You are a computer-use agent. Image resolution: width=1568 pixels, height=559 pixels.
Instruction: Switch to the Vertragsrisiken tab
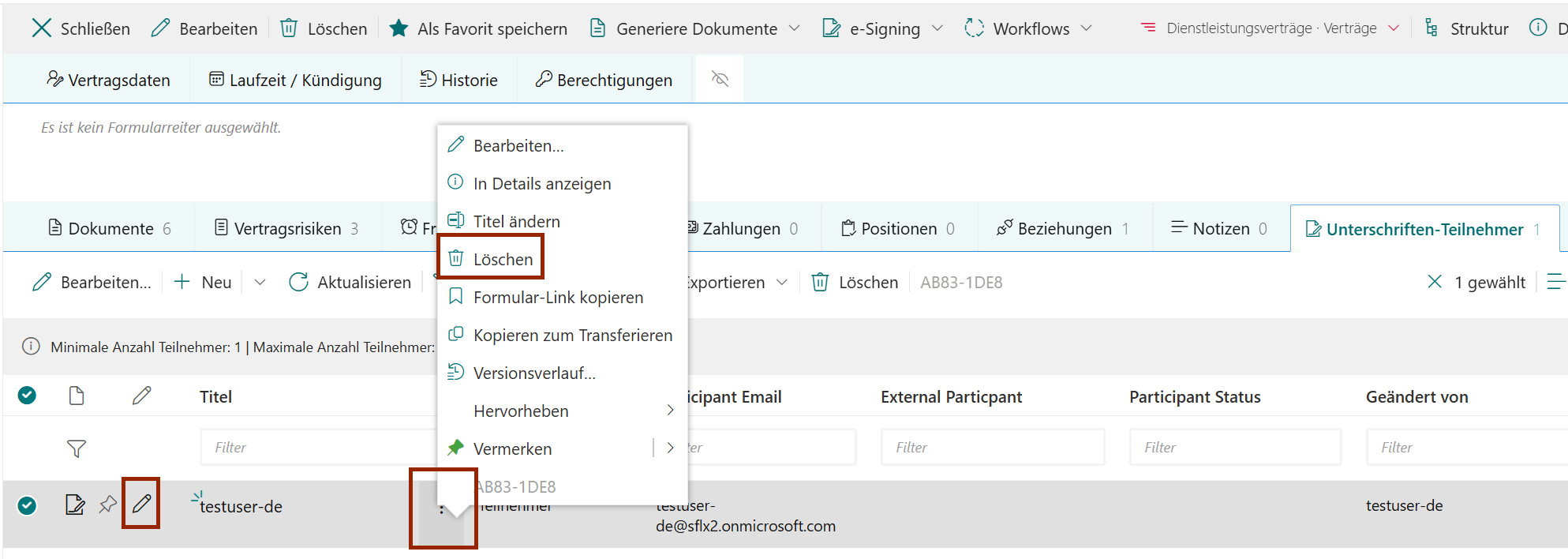pos(287,228)
